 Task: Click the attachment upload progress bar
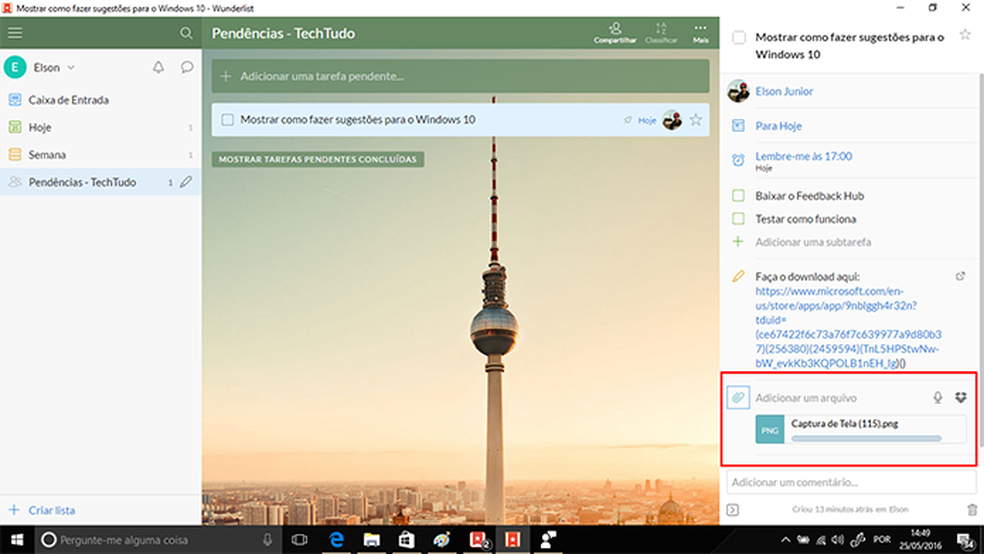[866, 439]
